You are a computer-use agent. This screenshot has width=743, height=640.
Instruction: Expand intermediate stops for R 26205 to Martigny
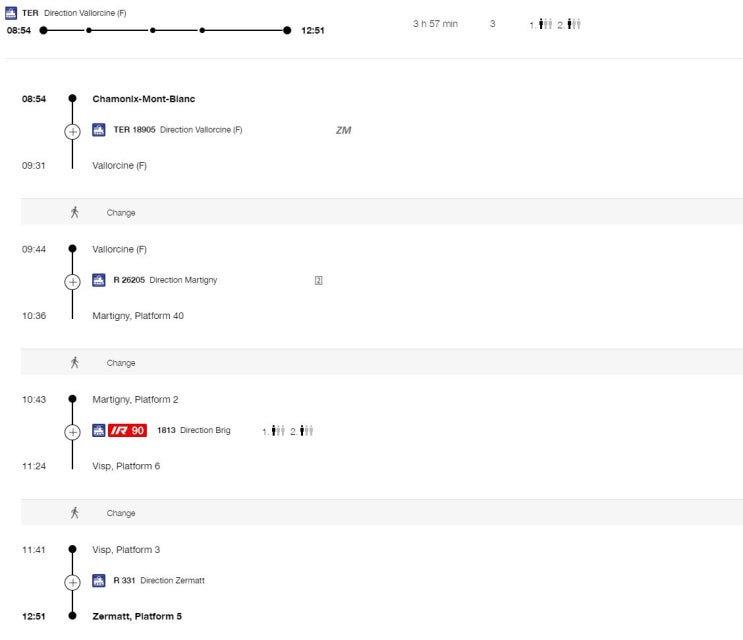click(x=72, y=281)
